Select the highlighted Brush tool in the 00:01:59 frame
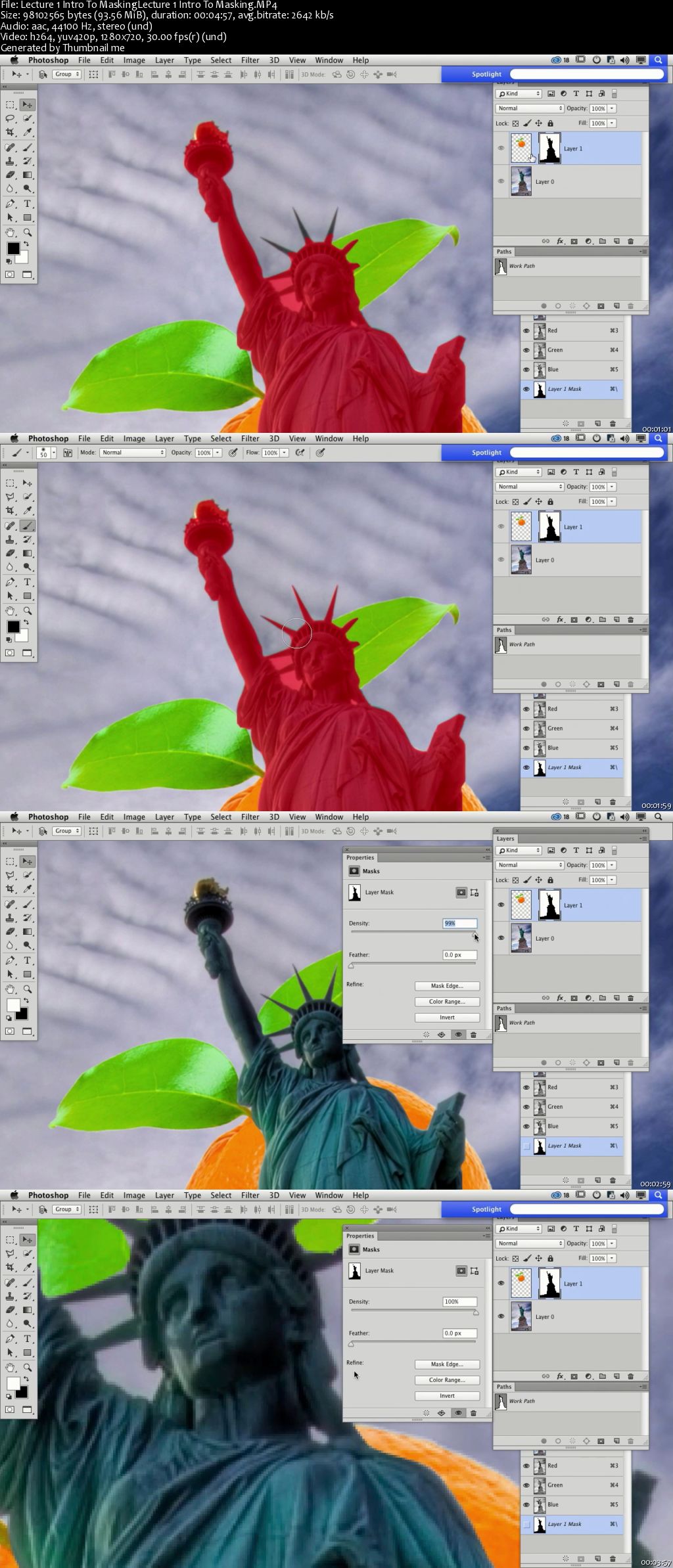The image size is (673, 1568). [28, 526]
